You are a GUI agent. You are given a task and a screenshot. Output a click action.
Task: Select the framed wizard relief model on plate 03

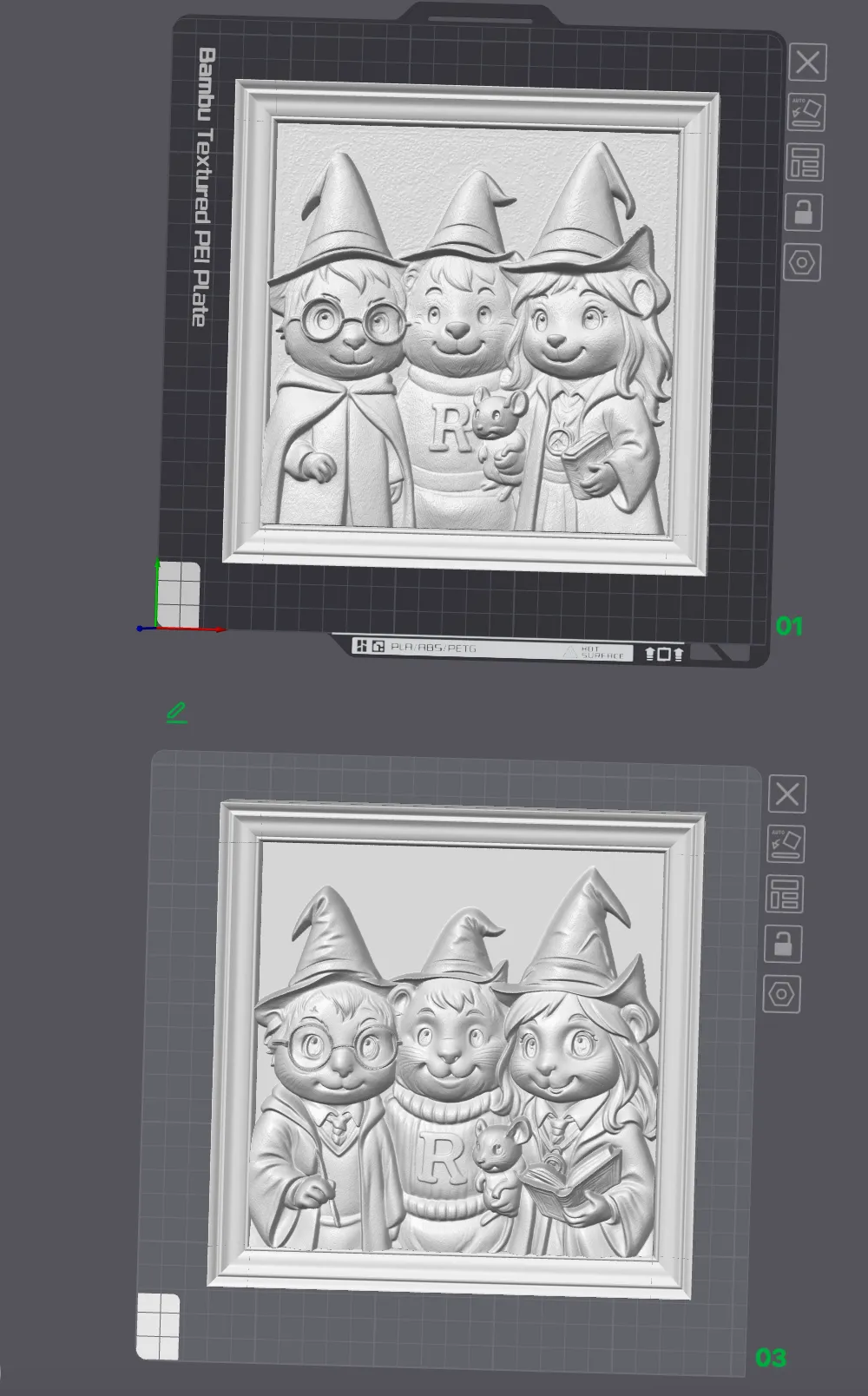point(457,1049)
